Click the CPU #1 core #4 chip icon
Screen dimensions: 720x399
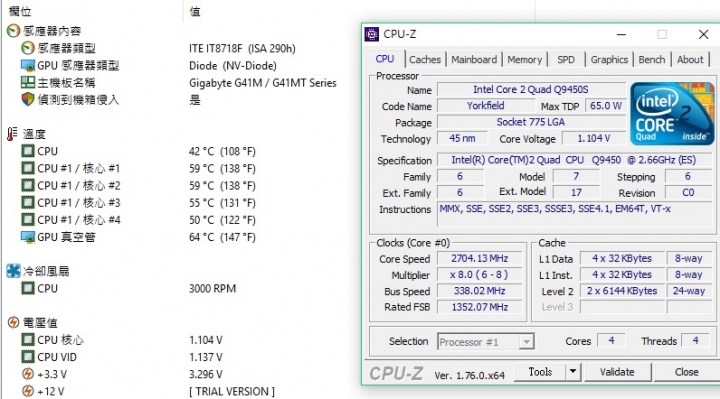pyautogui.click(x=28, y=219)
